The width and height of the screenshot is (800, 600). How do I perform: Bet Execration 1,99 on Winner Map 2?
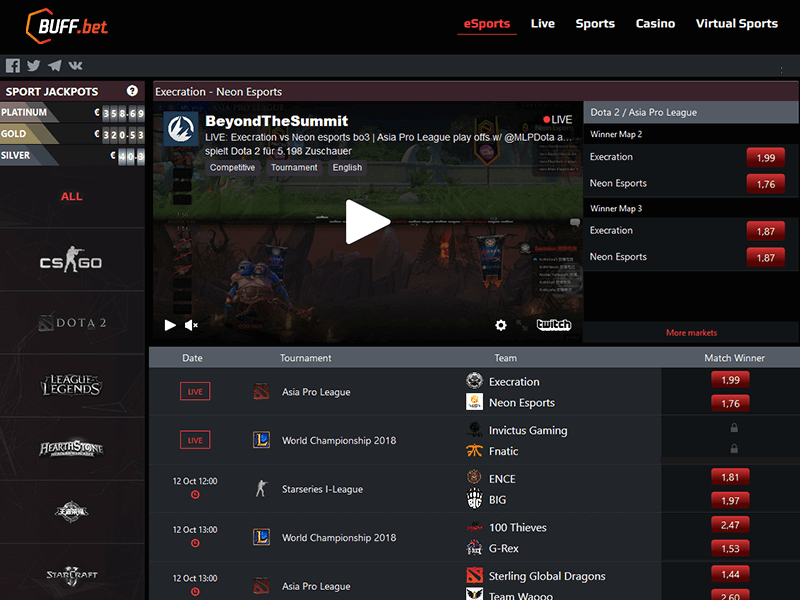point(765,158)
